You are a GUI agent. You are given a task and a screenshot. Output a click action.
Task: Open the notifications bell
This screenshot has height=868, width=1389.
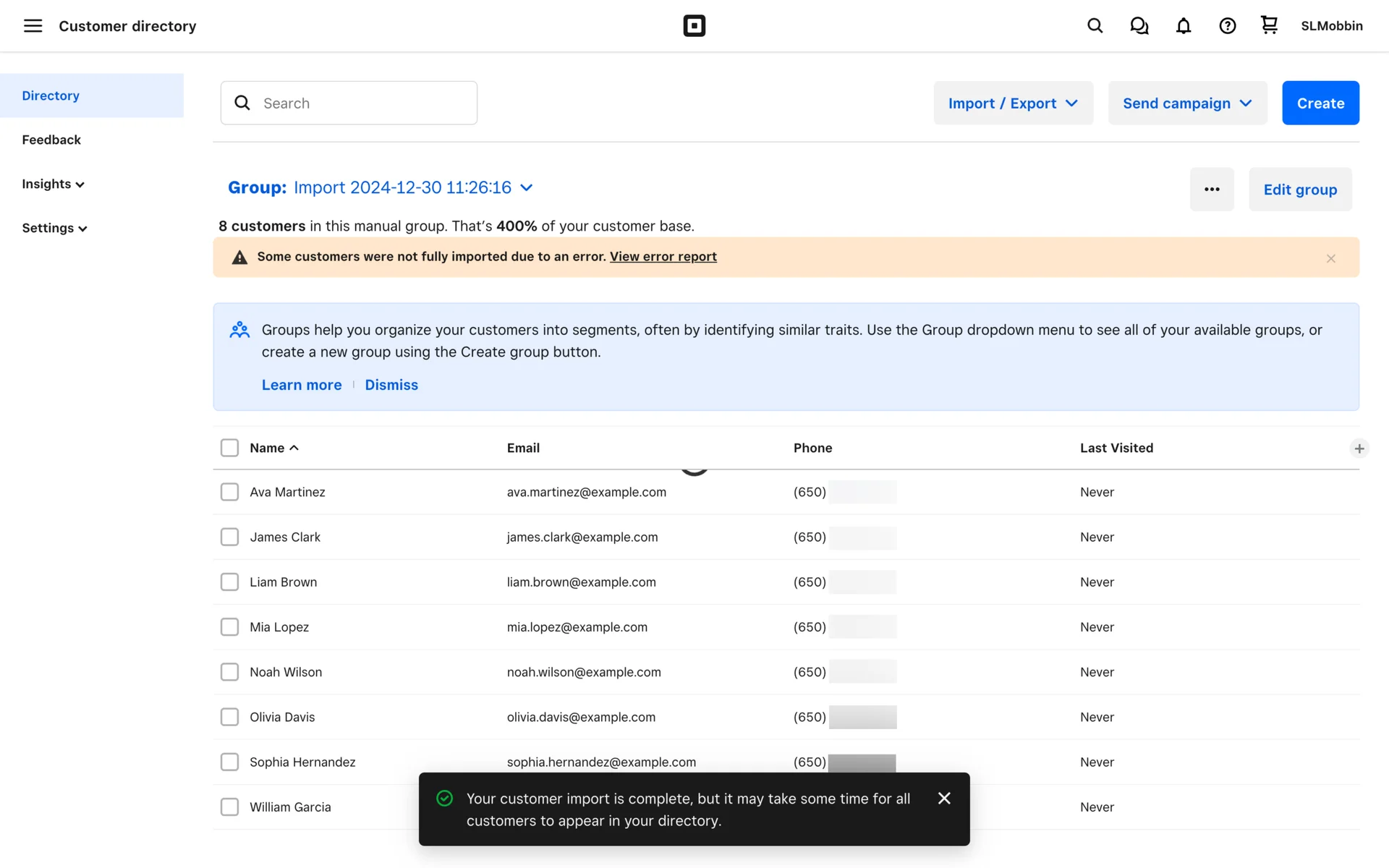pyautogui.click(x=1183, y=26)
